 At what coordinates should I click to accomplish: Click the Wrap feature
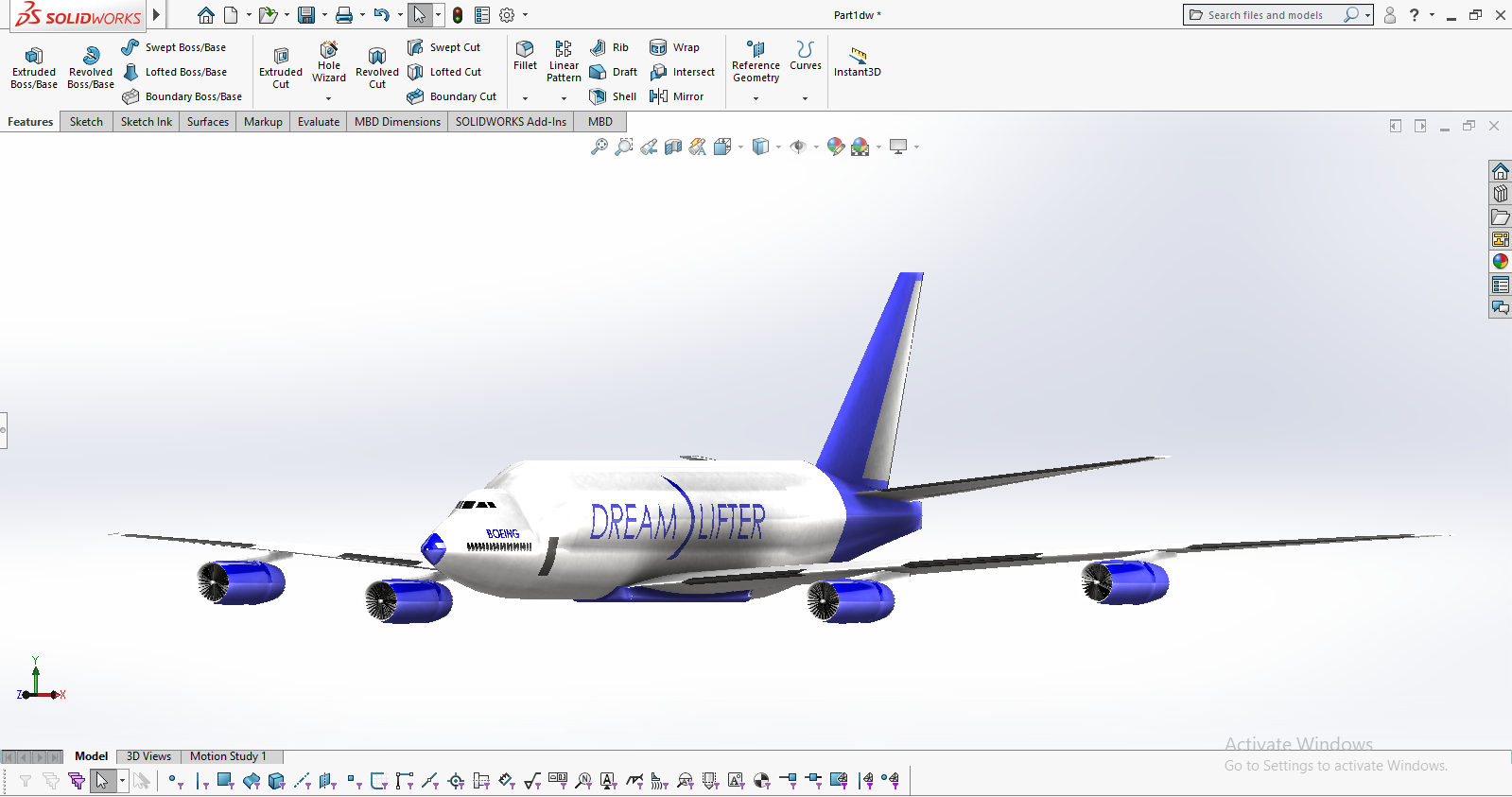(674, 47)
